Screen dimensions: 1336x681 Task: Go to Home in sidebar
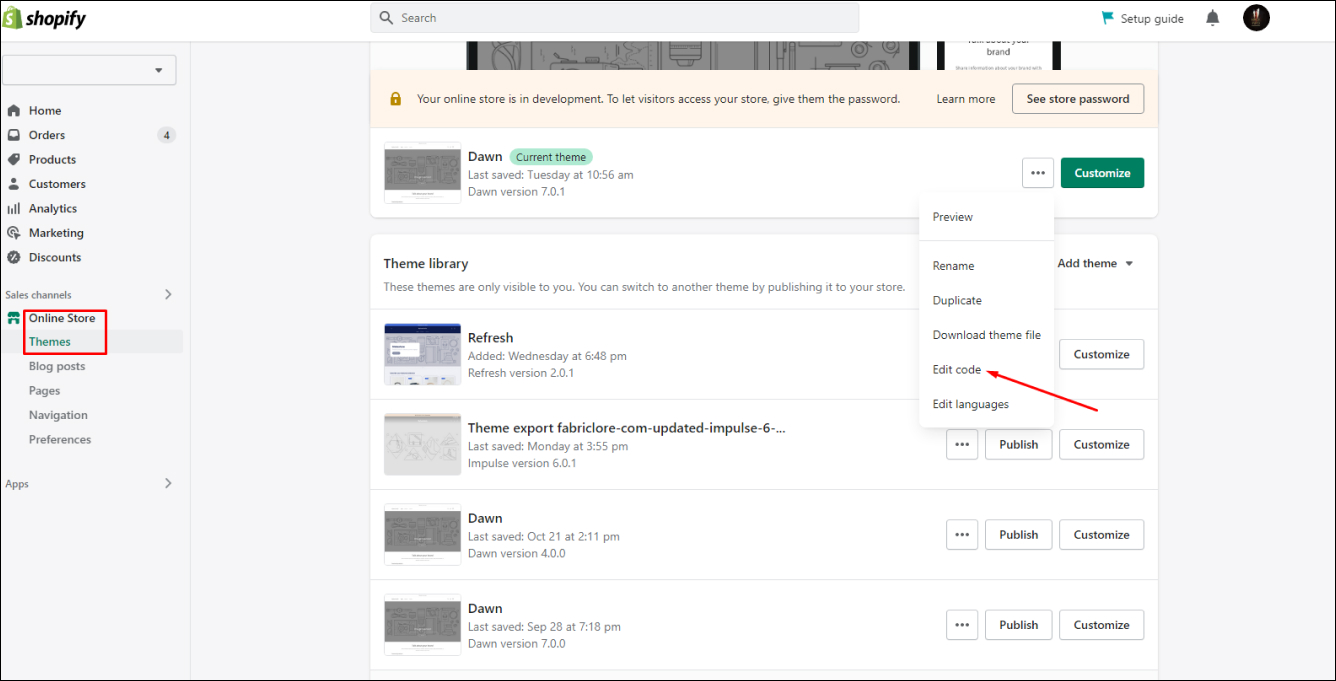[x=45, y=111]
